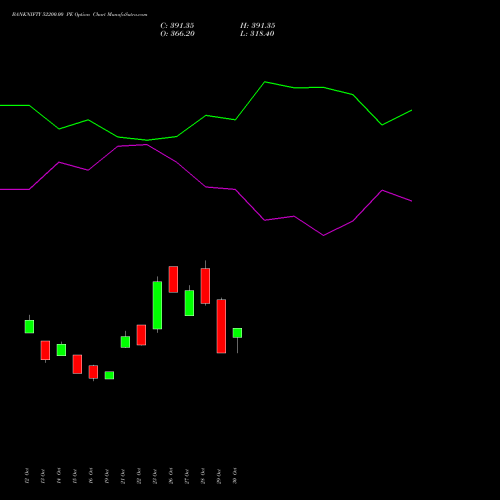Click the low price value L: 318.40
The height and width of the screenshot is (500, 500).
coord(257,34)
